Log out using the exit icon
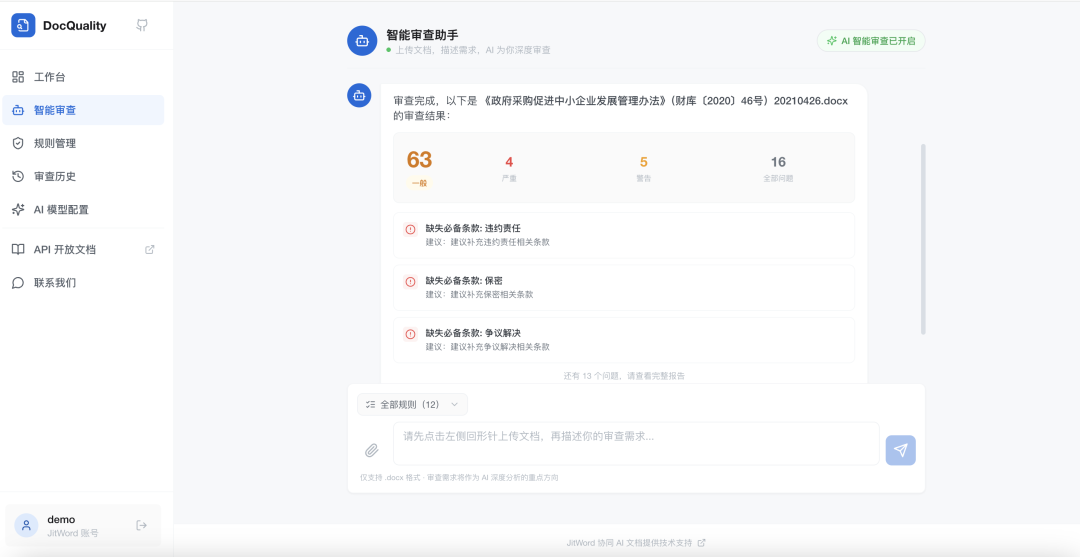This screenshot has width=1080, height=557. (142, 525)
